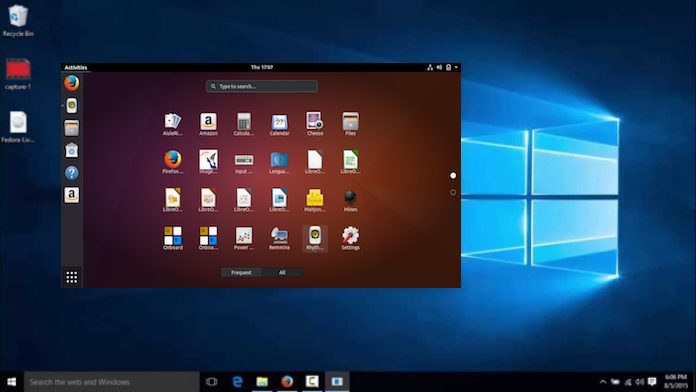
Task: Click Rhythmbox in the GNOME dock
Action: (71, 106)
